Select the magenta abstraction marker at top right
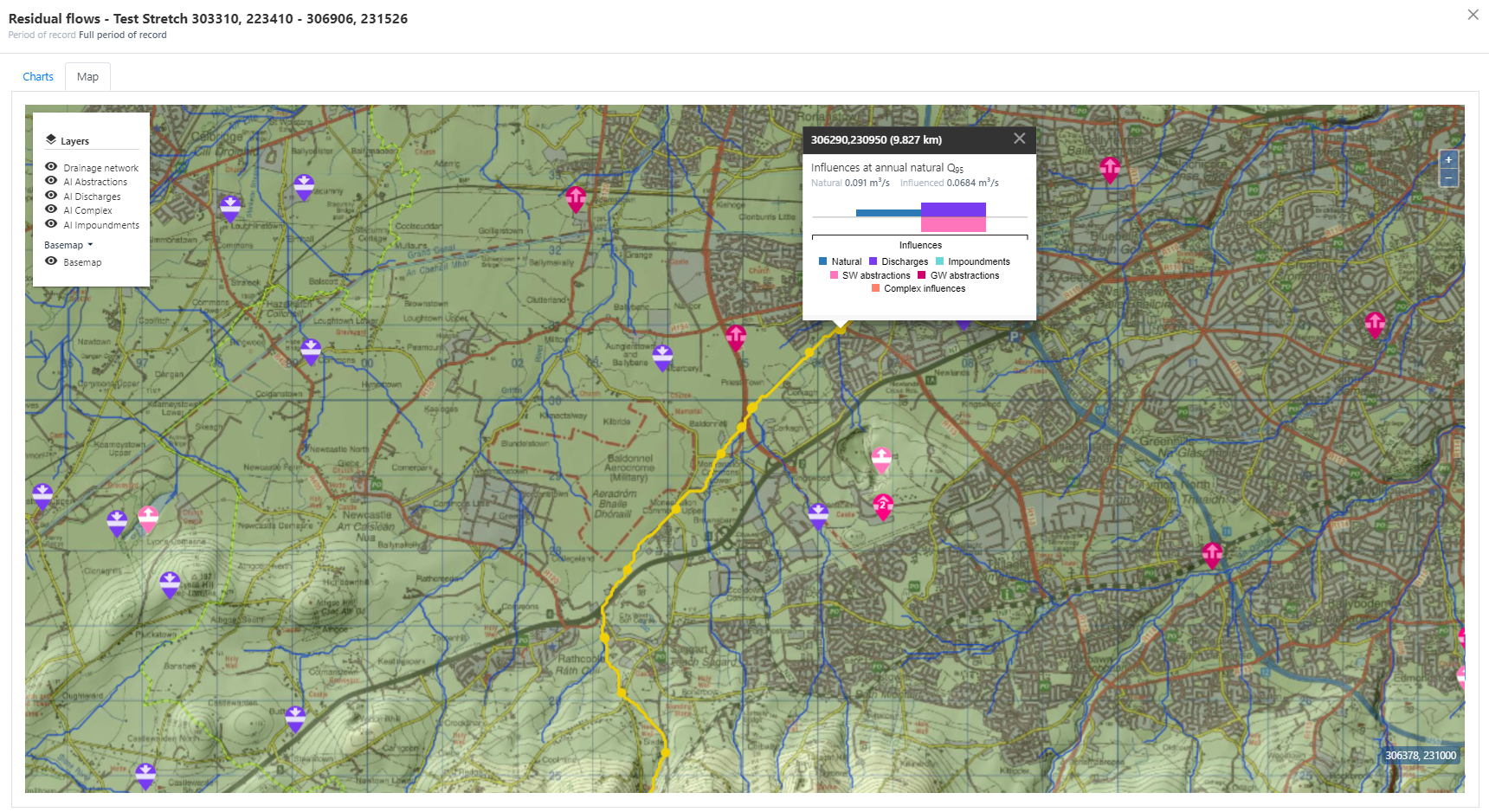1489x812 pixels. click(x=1109, y=169)
